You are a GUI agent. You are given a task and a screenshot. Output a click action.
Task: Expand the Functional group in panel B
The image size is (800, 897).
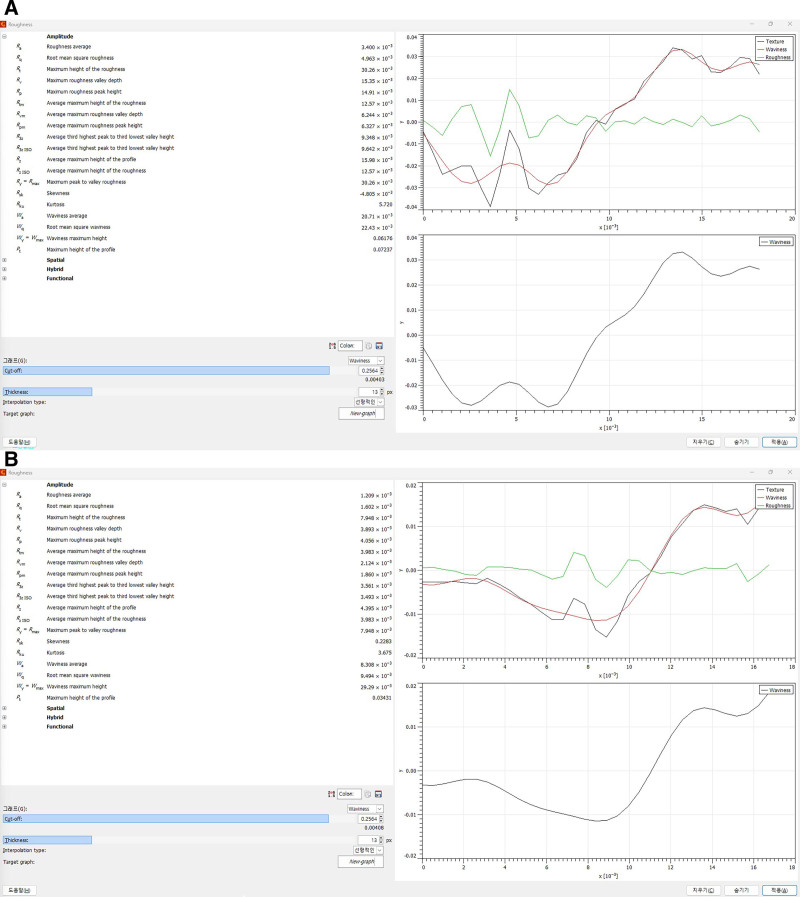point(4,727)
